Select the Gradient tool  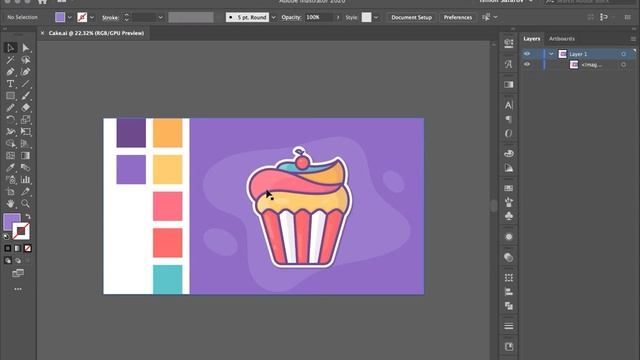(x=26, y=156)
